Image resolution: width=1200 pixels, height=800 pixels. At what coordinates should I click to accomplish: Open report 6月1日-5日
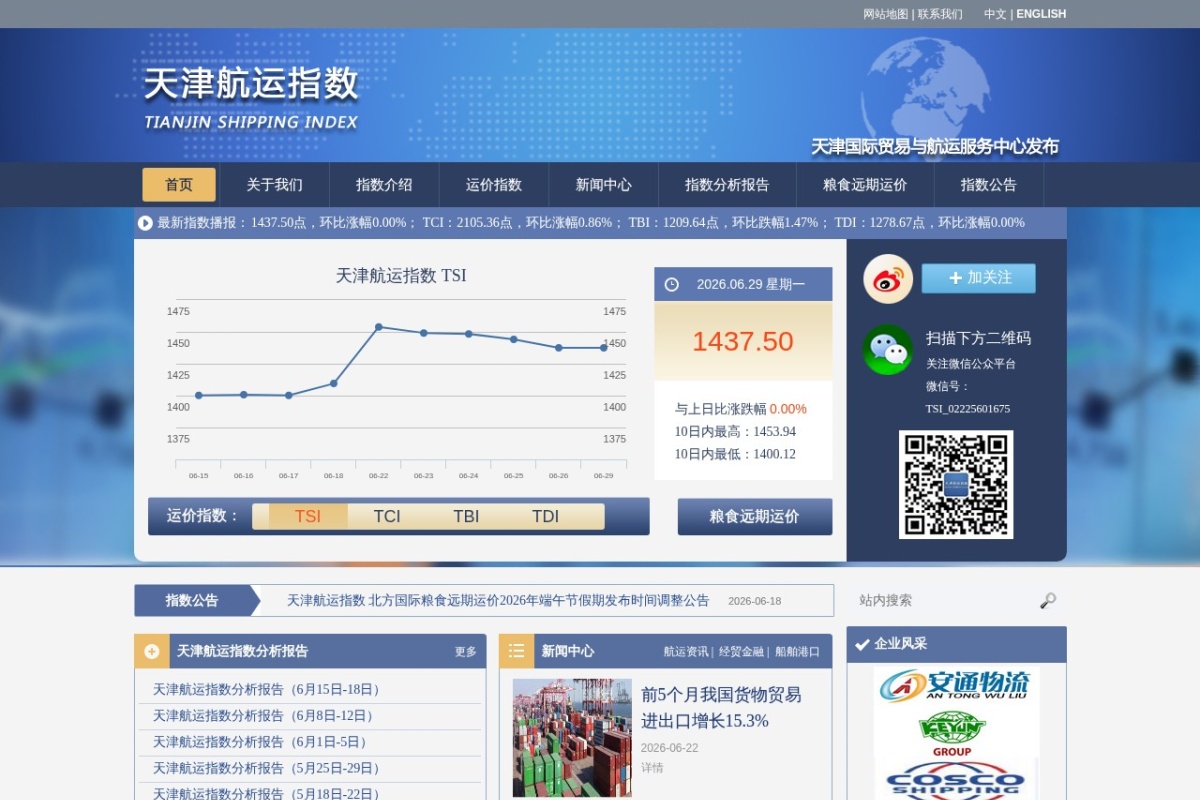pyautogui.click(x=263, y=742)
